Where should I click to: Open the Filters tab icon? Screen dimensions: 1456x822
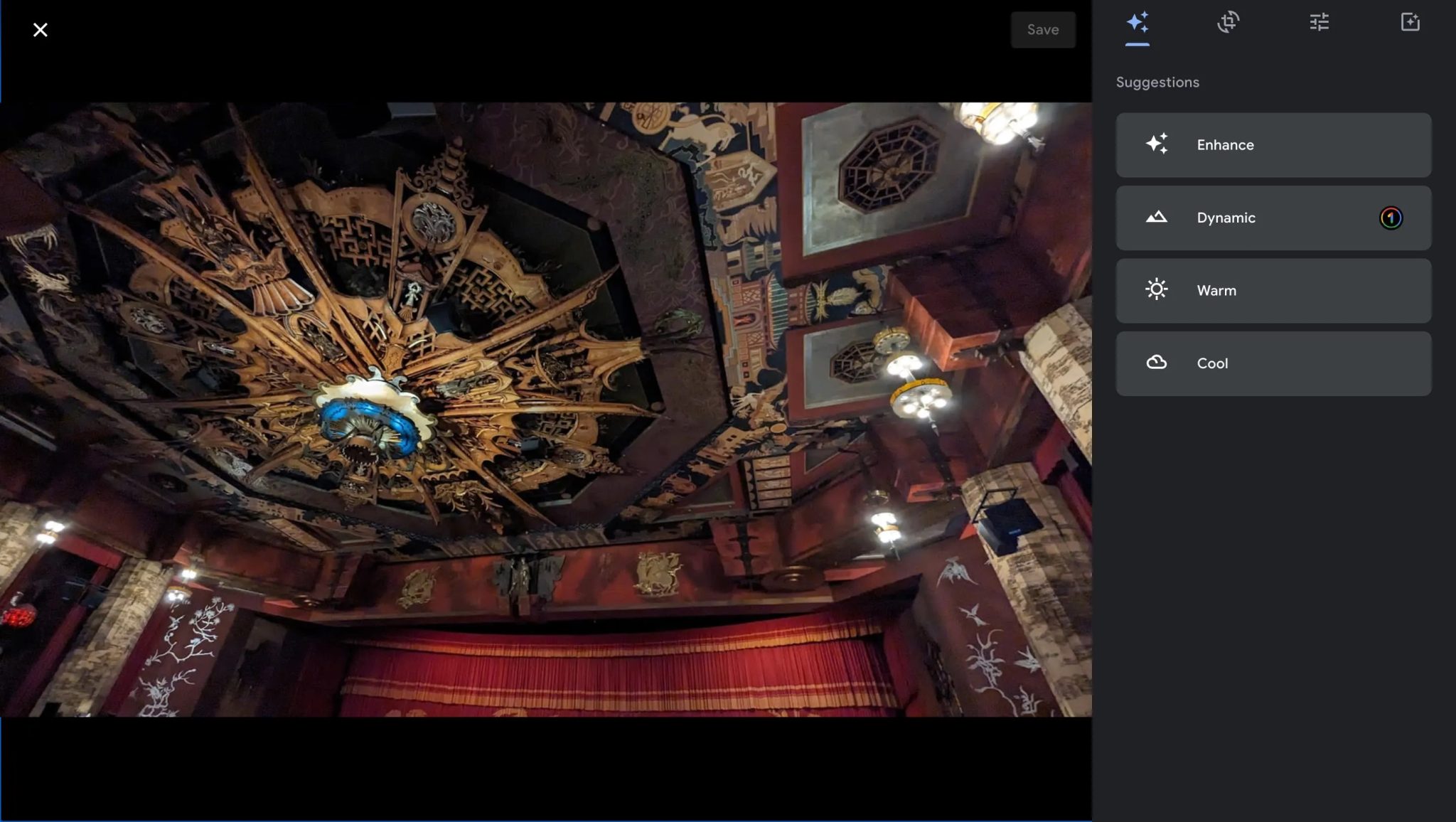coord(1410,23)
